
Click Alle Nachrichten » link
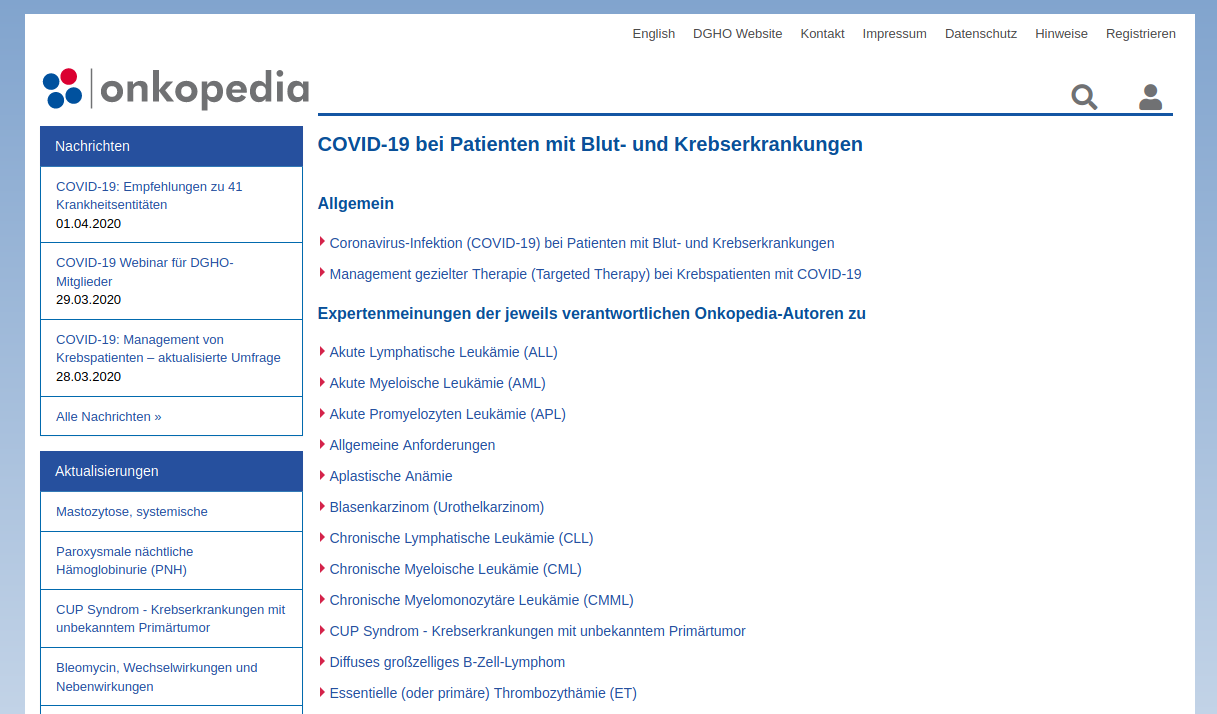pyautogui.click(x=109, y=416)
